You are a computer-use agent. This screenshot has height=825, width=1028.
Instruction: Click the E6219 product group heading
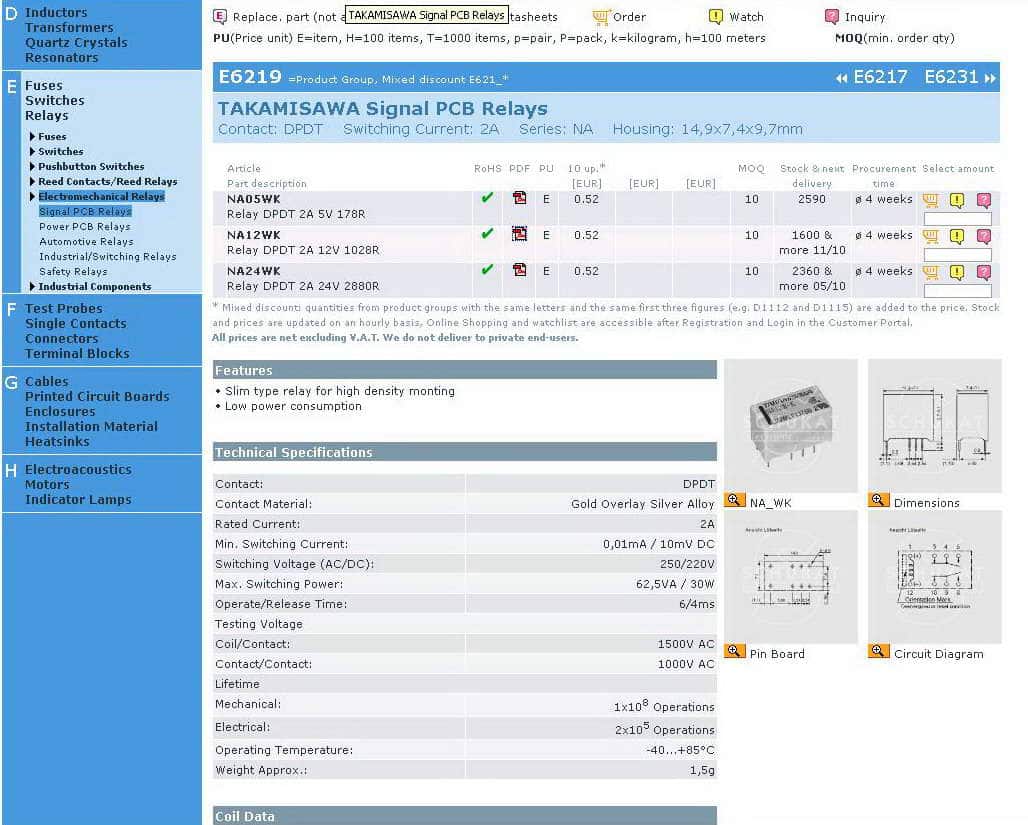pyautogui.click(x=250, y=77)
